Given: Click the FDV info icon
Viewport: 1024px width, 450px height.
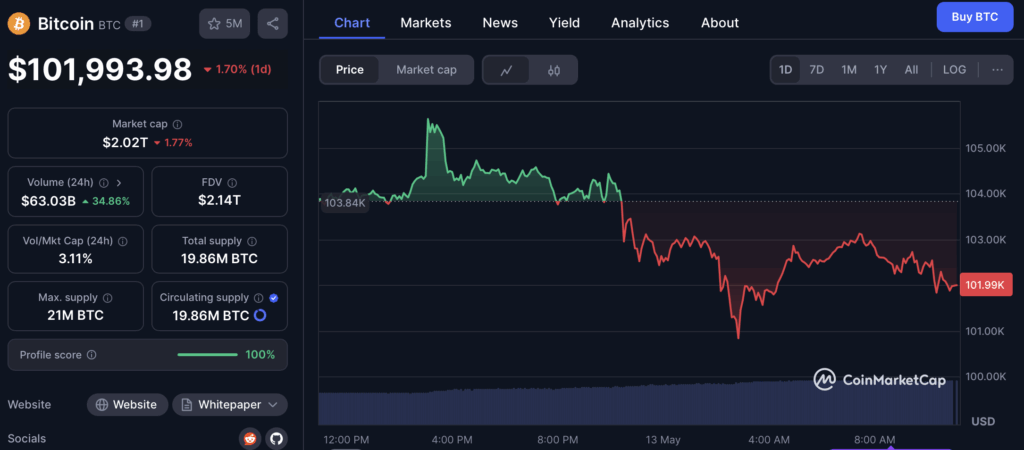Looking at the screenshot, I should pos(232,183).
